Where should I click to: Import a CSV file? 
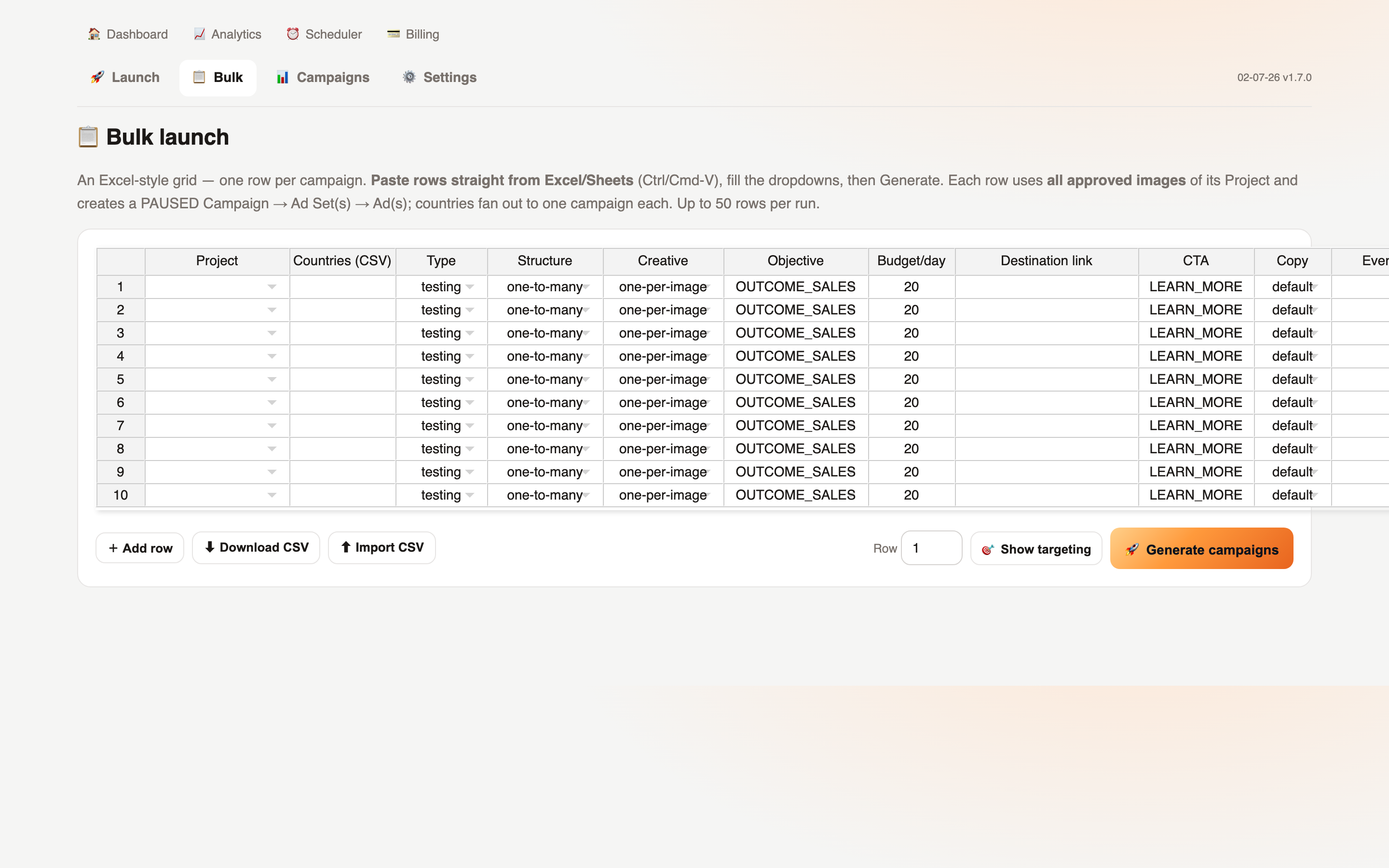pyautogui.click(x=381, y=548)
